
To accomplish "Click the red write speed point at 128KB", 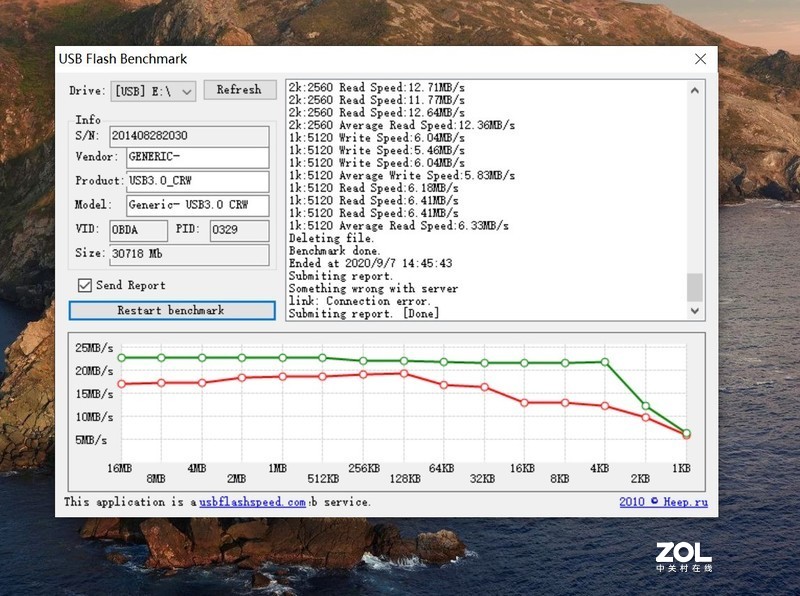I will [x=403, y=373].
